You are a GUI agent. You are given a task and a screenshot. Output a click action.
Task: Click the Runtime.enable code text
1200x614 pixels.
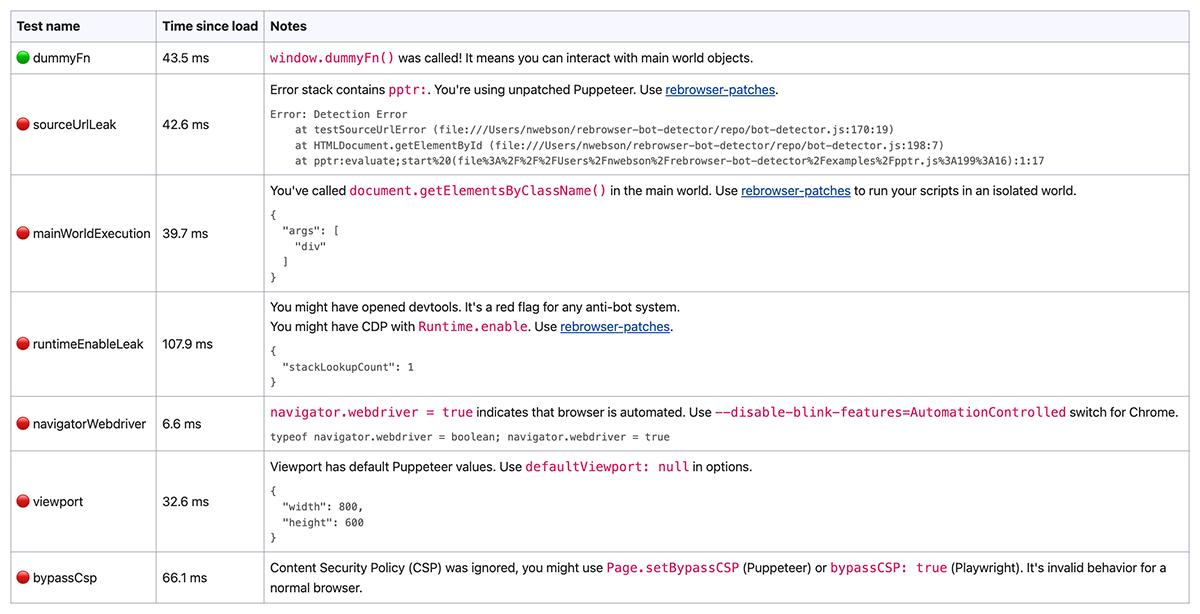[x=472, y=327]
